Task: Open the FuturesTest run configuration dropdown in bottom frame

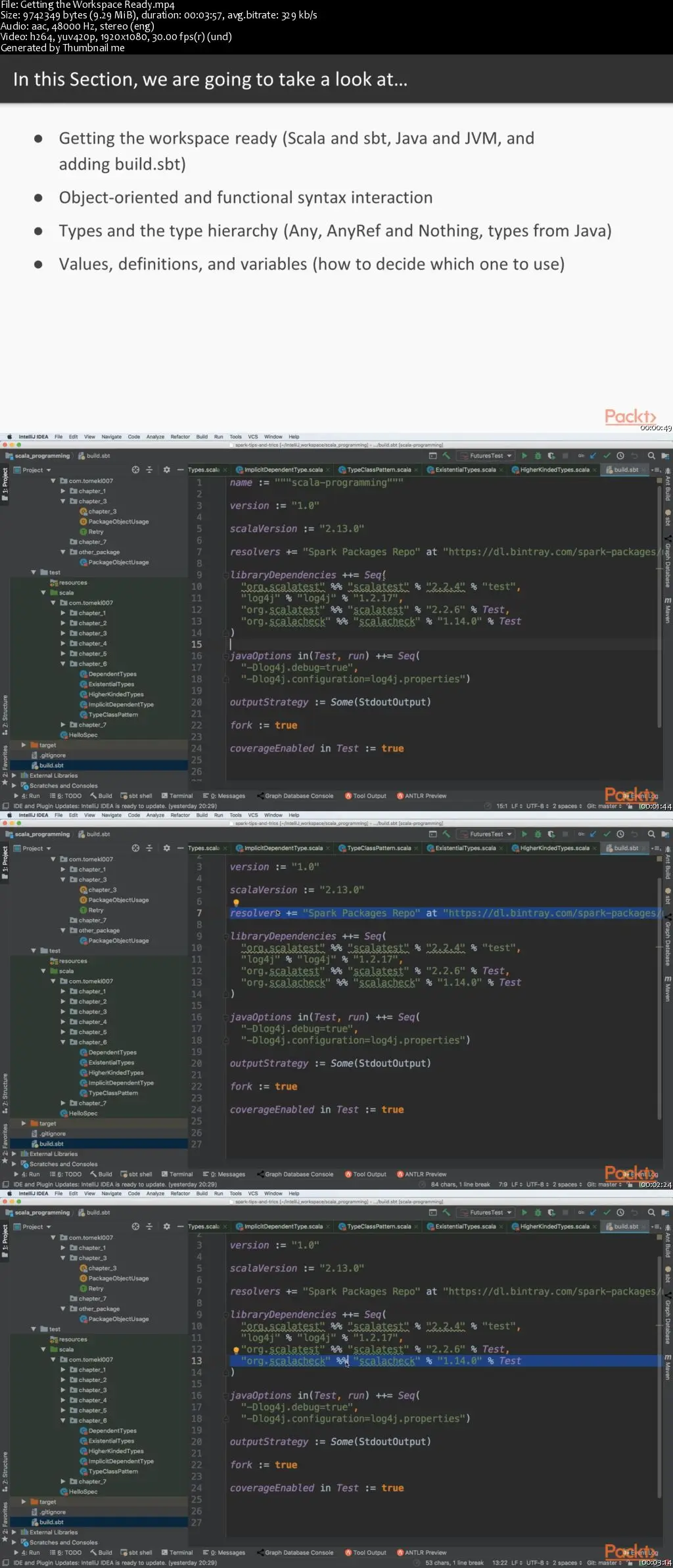Action: [x=486, y=1212]
